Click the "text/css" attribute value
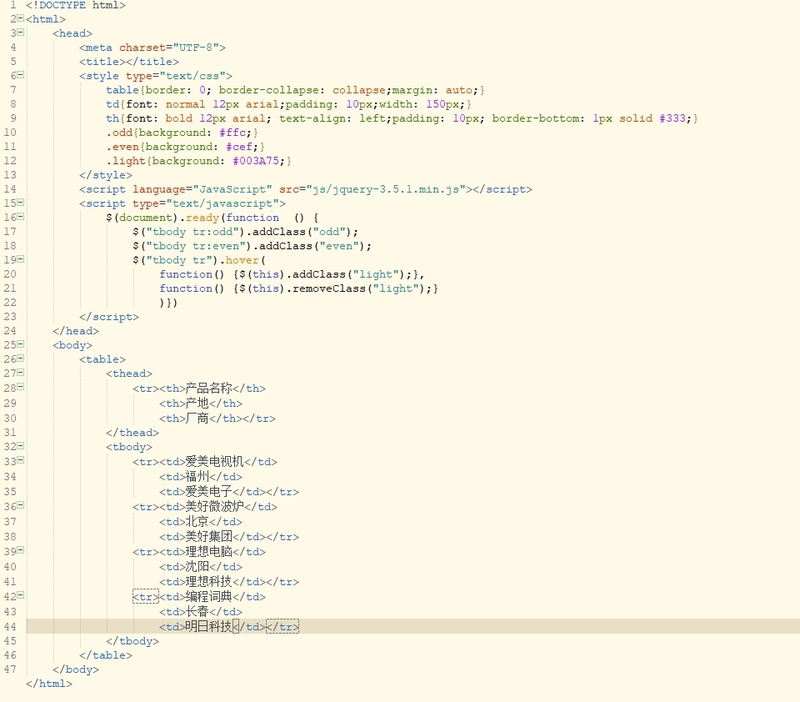The height and width of the screenshot is (702, 800). 192,76
